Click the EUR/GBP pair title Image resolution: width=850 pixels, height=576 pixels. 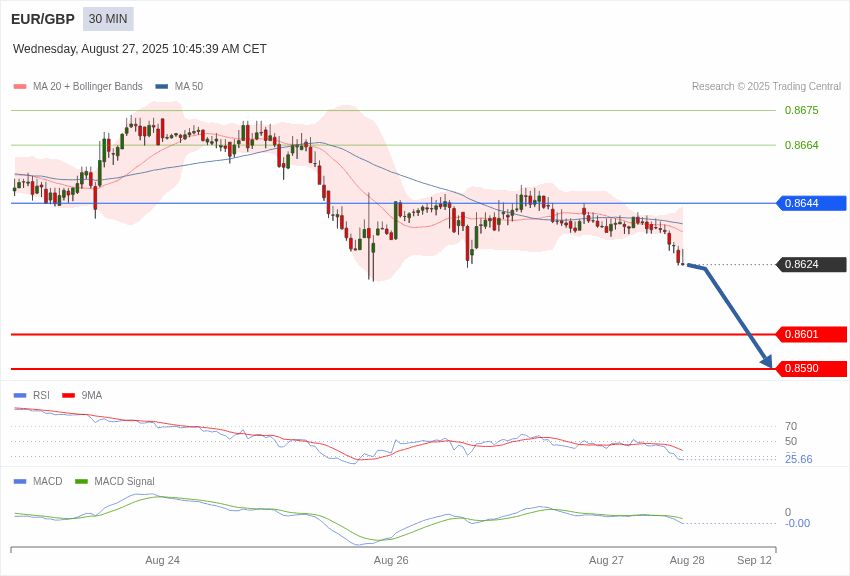click(x=43, y=19)
